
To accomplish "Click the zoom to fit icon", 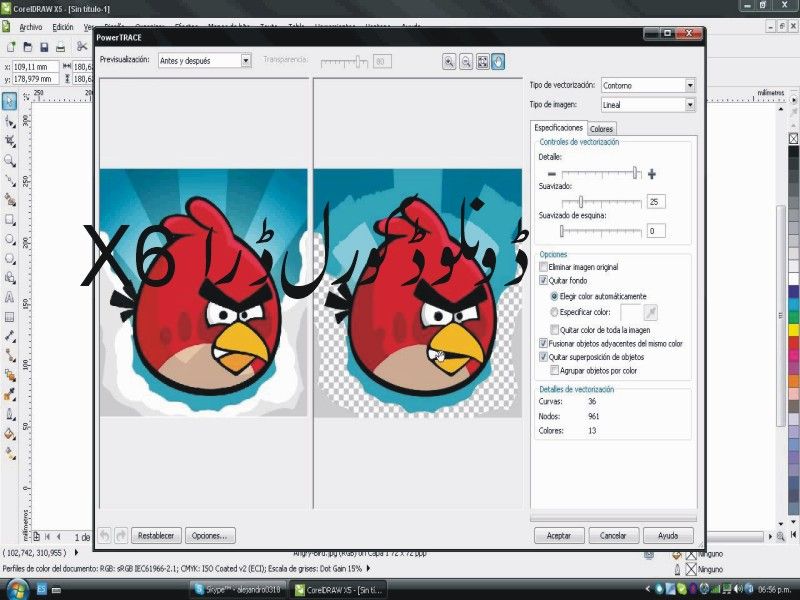I will (482, 62).
